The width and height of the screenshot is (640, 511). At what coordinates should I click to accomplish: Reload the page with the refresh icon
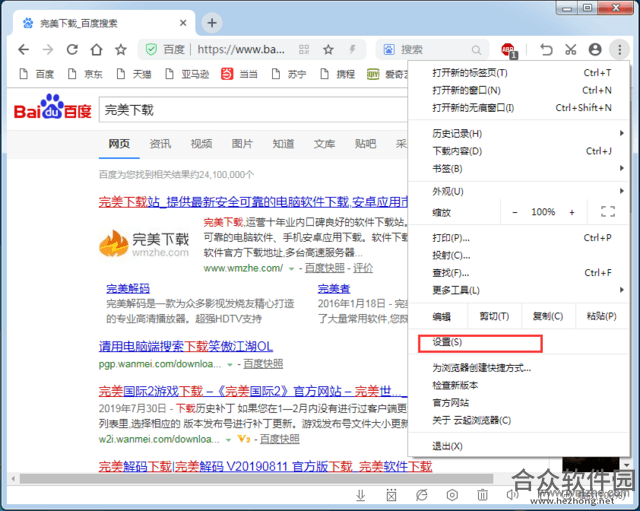tap(72, 50)
